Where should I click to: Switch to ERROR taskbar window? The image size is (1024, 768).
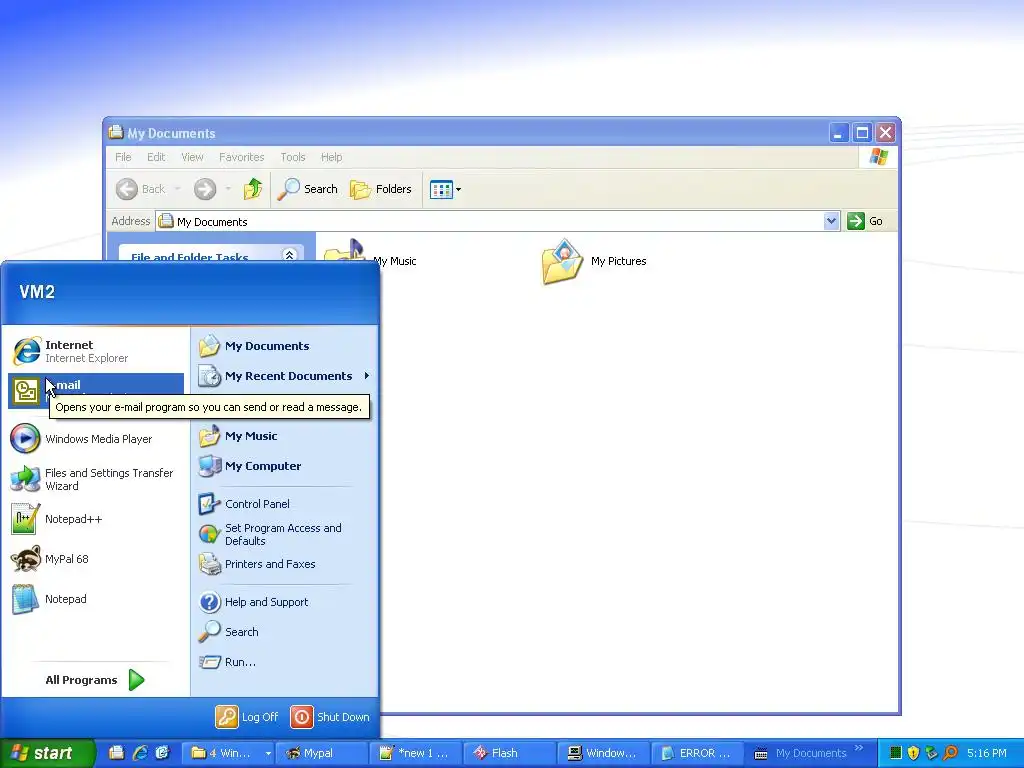click(697, 753)
